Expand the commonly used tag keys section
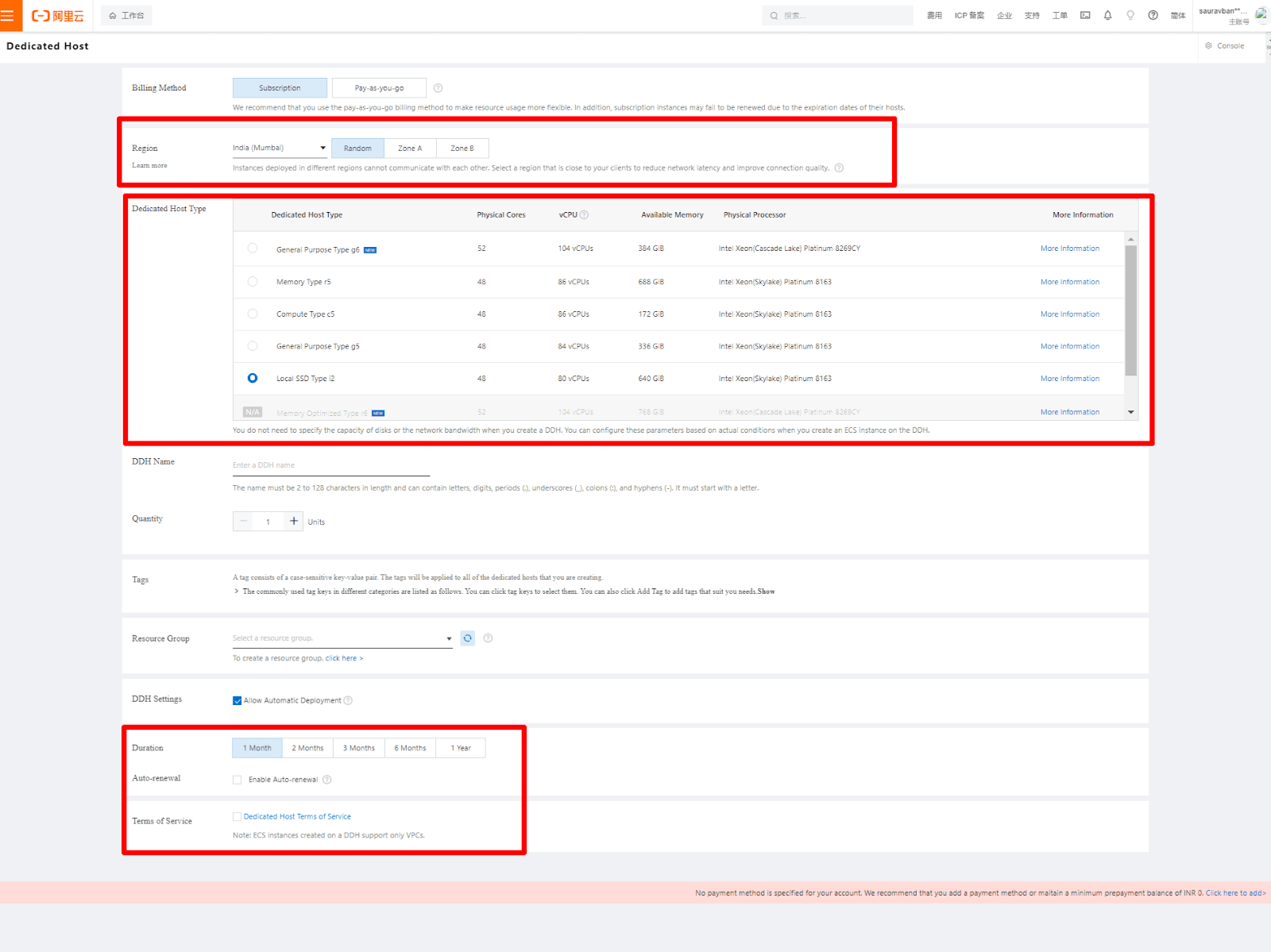Screen dimensions: 1271x952 tap(236, 591)
